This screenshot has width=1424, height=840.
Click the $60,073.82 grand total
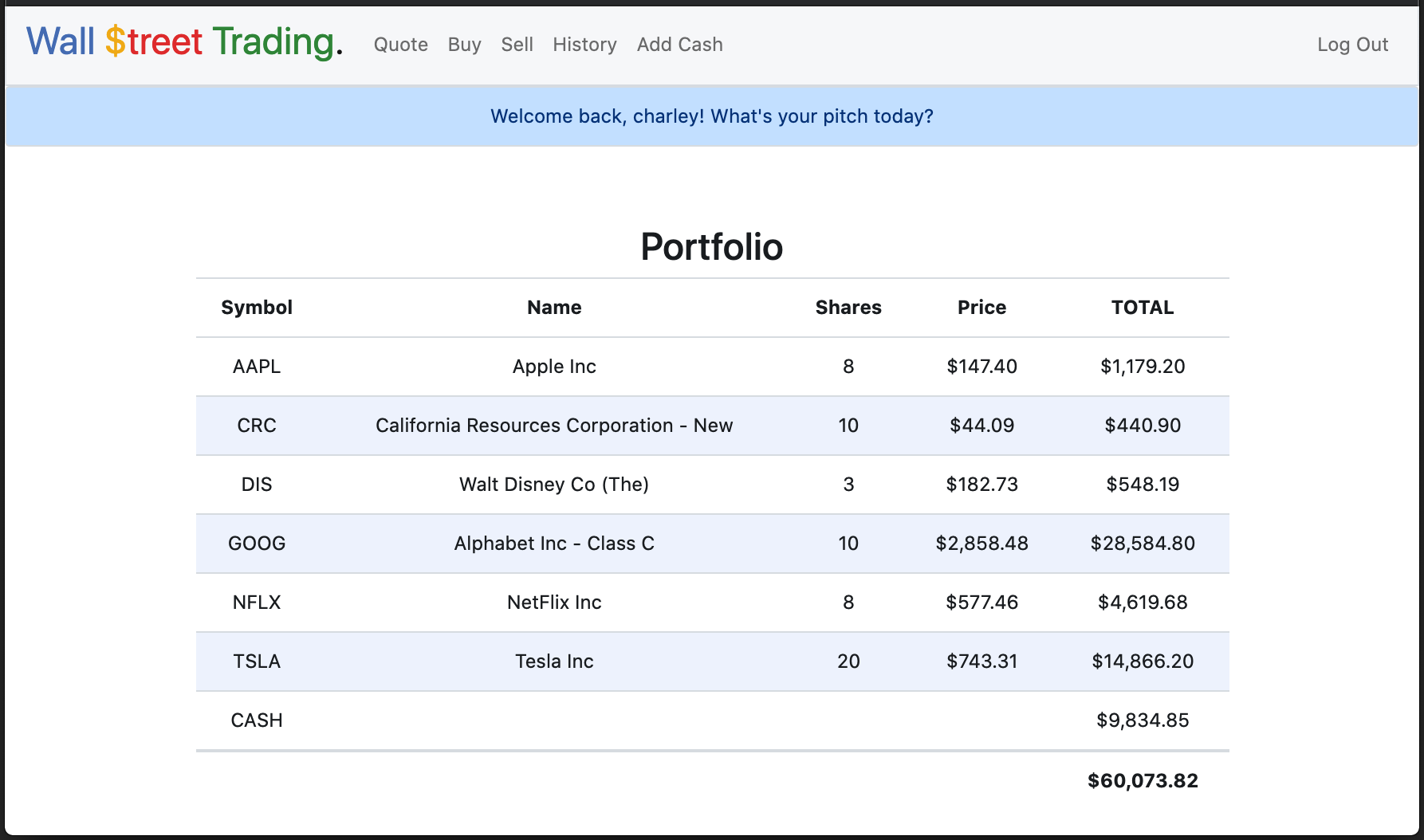[x=1143, y=781]
